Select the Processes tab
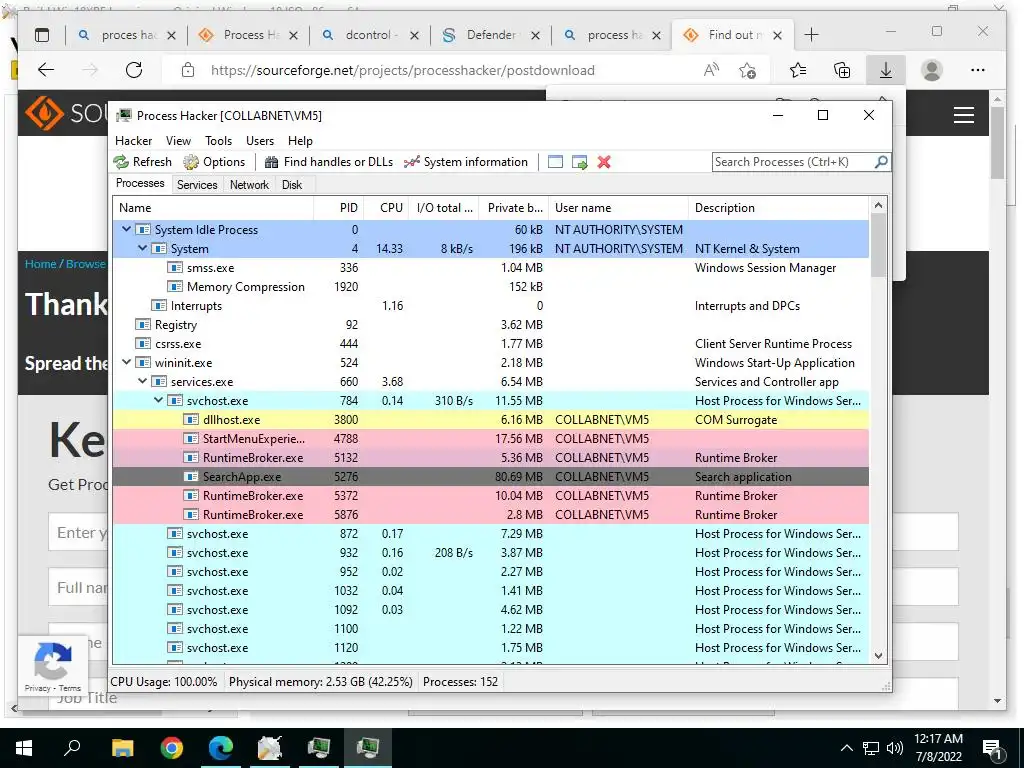Screen dimensions: 1024x768 point(140,184)
